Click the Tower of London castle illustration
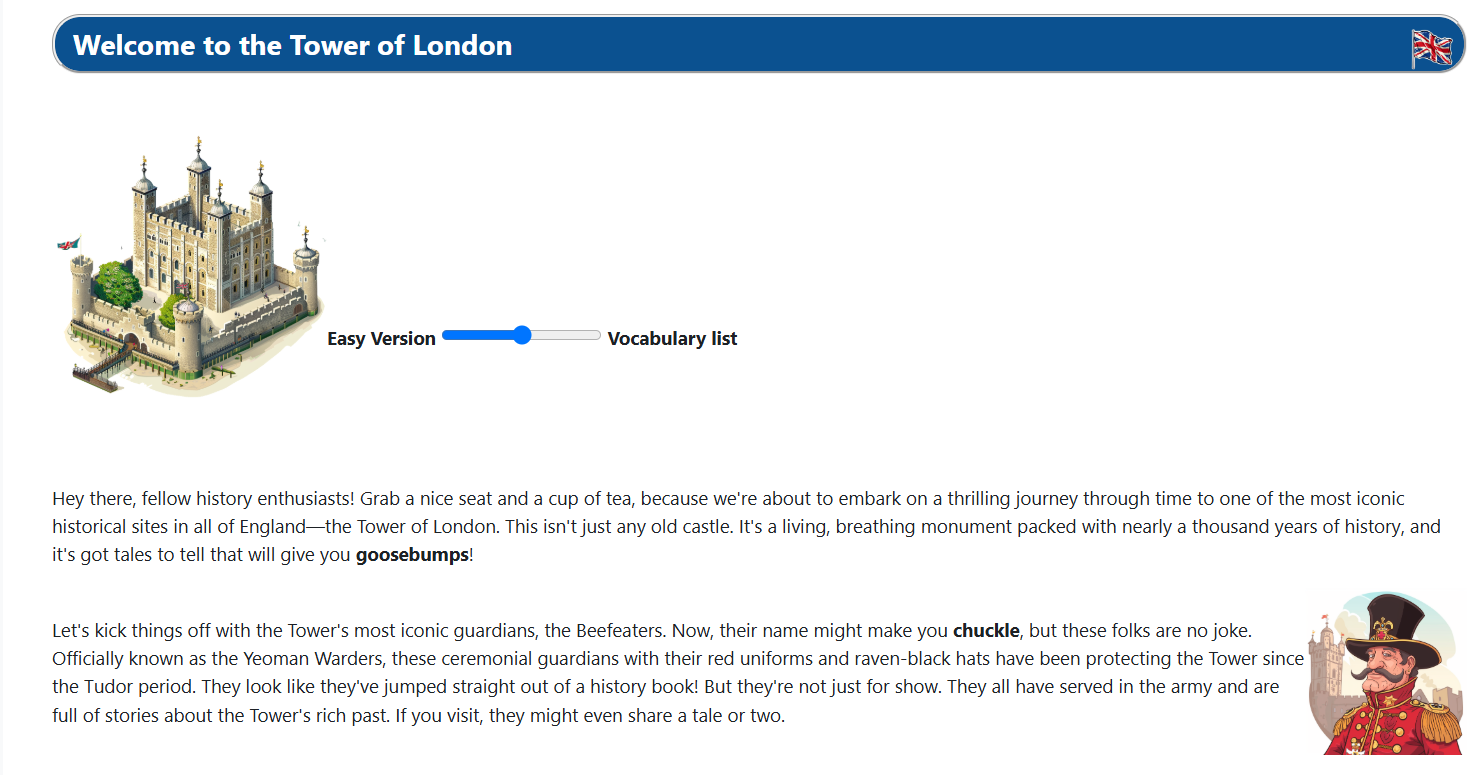 coord(190,265)
